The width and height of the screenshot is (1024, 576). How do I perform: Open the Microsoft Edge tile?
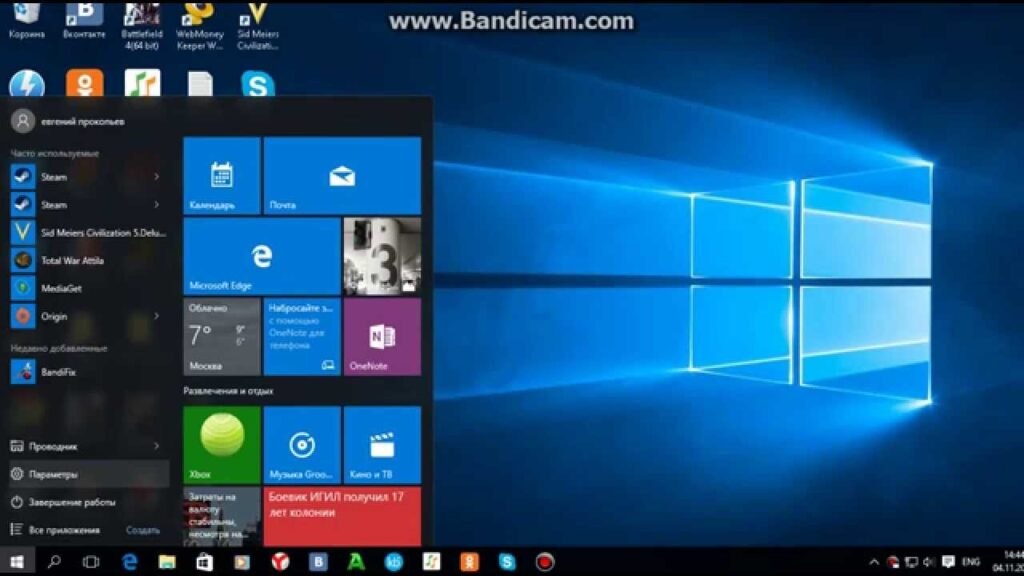[261, 256]
